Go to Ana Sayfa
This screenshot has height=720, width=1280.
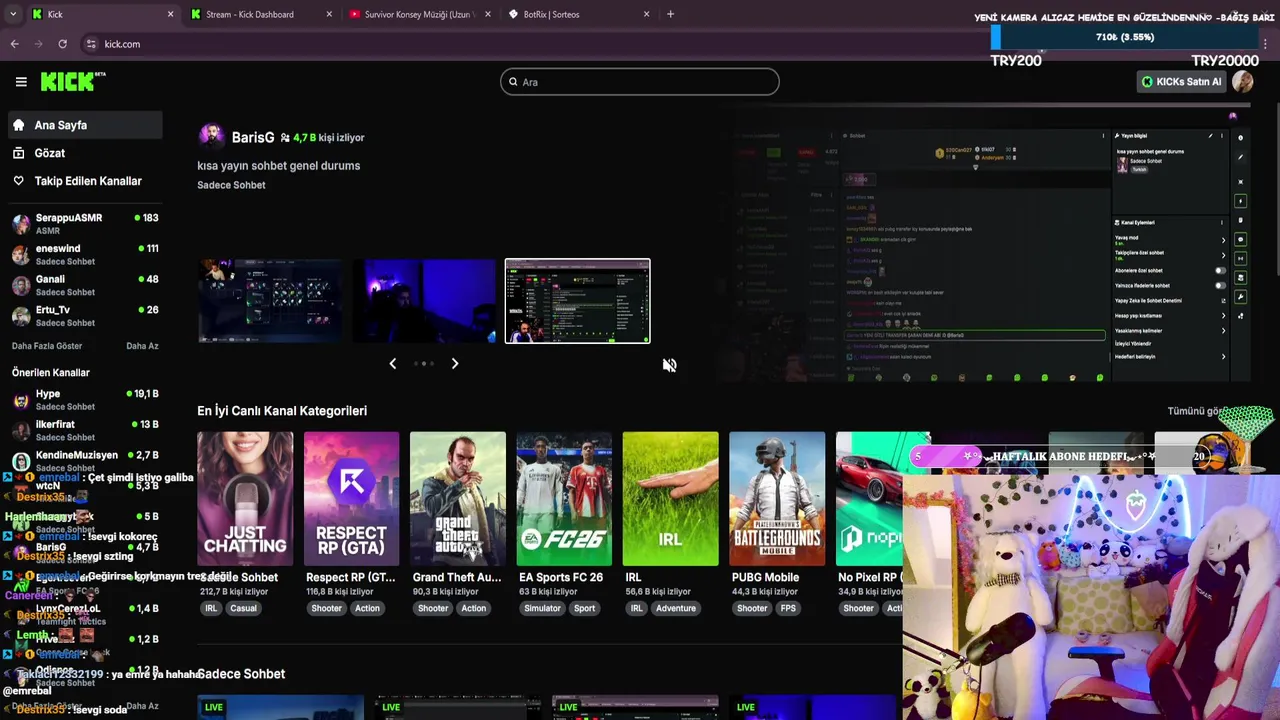coord(84,125)
